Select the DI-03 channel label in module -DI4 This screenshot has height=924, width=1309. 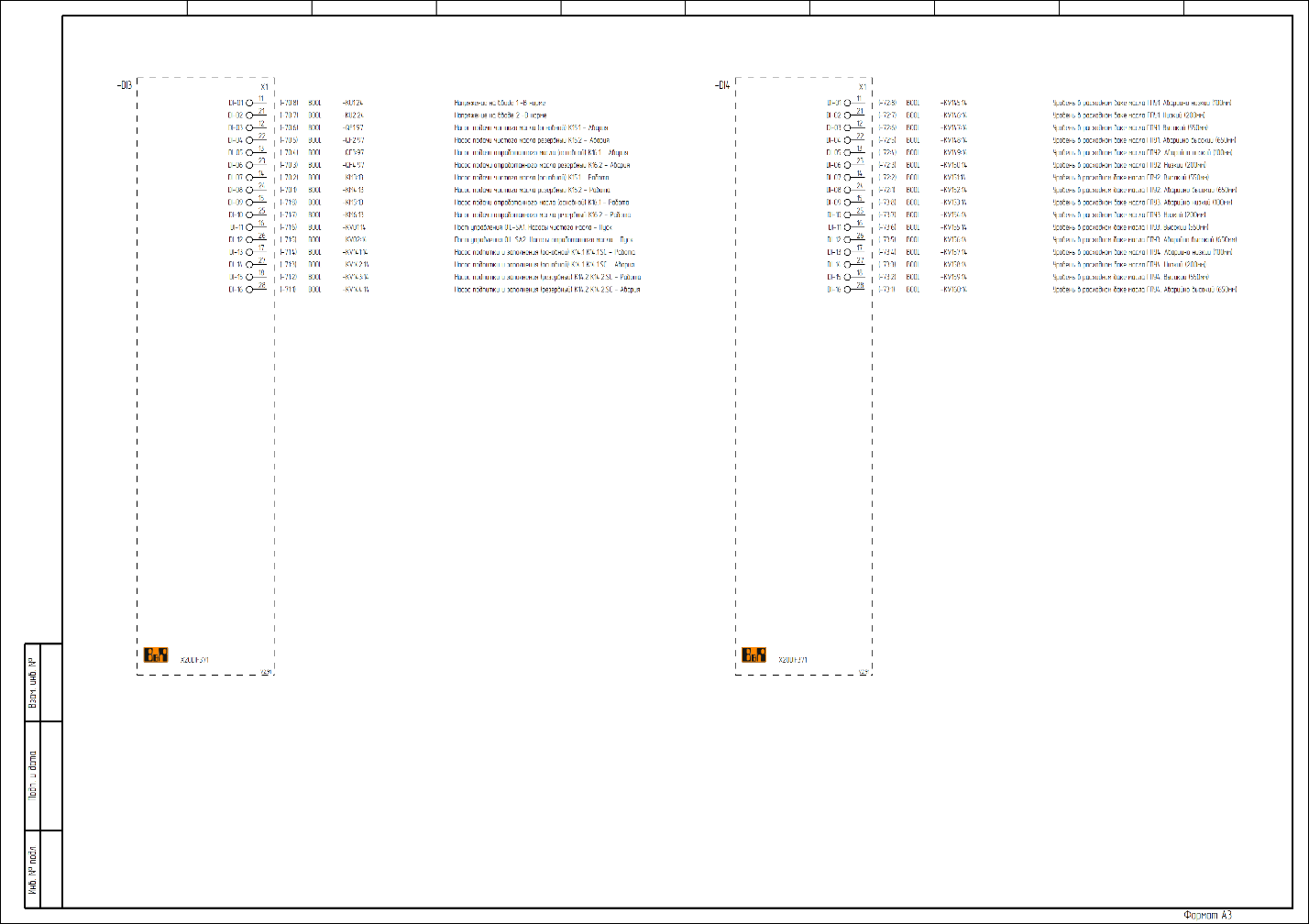coord(834,128)
